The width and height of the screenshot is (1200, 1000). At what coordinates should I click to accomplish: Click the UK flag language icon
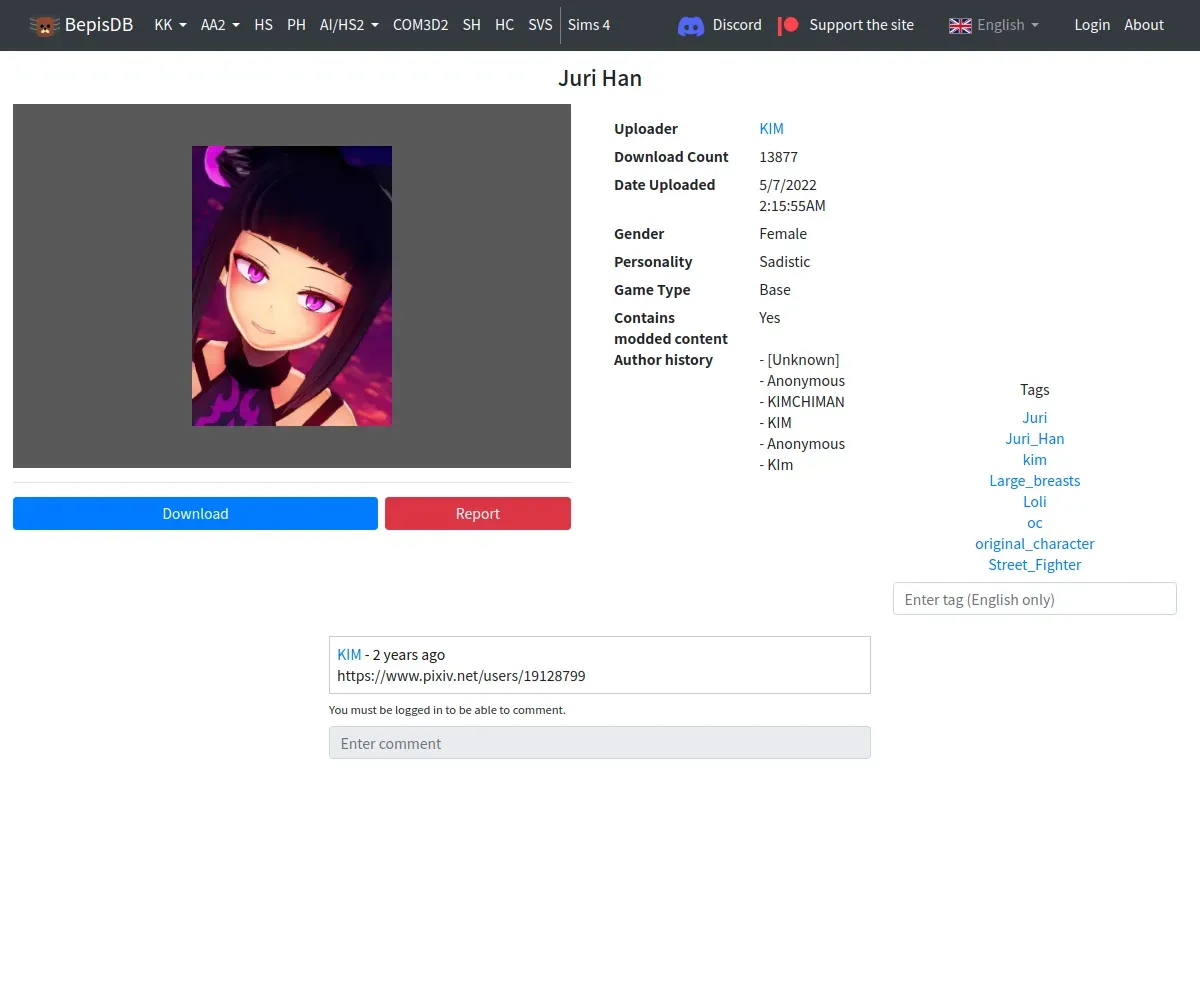coord(960,25)
